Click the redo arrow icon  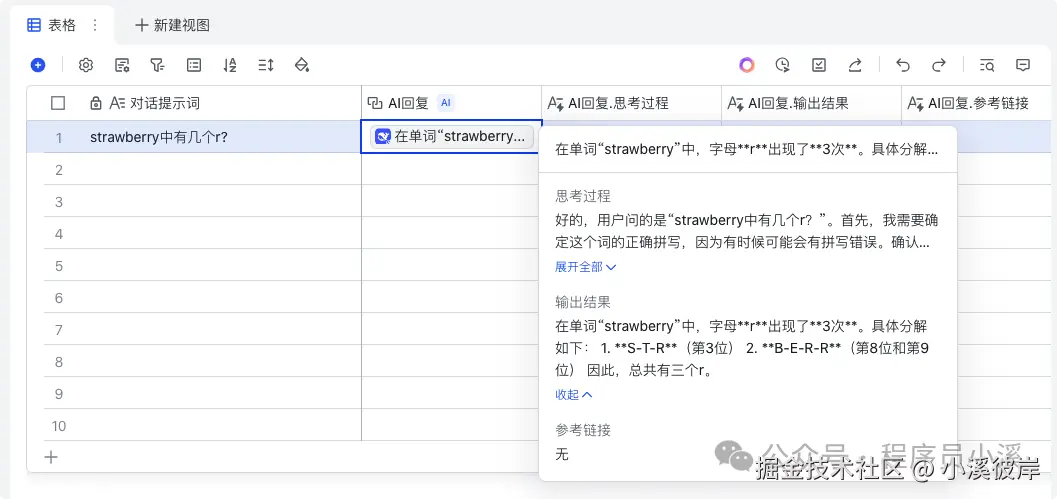tap(939, 65)
